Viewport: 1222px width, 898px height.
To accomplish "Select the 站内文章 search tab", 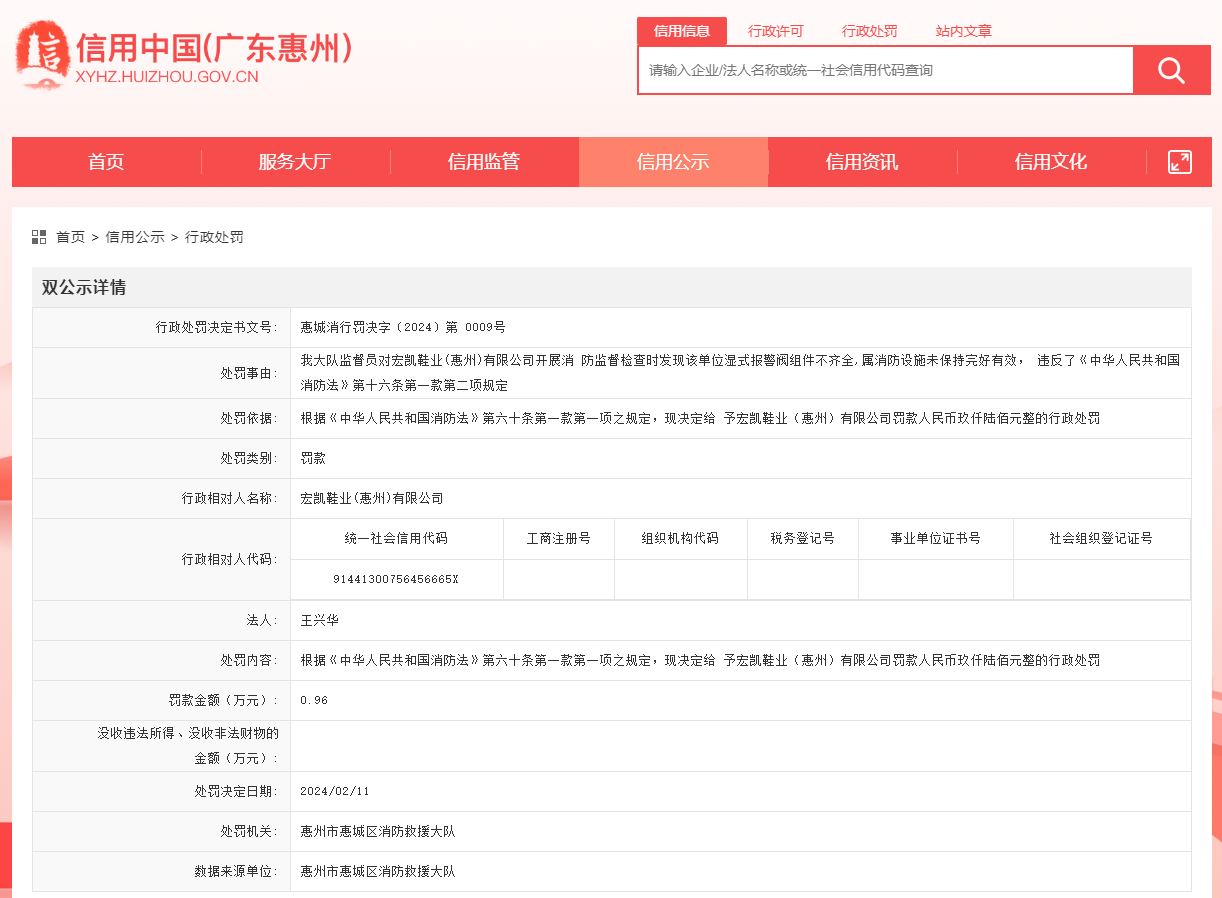I will pos(964,31).
